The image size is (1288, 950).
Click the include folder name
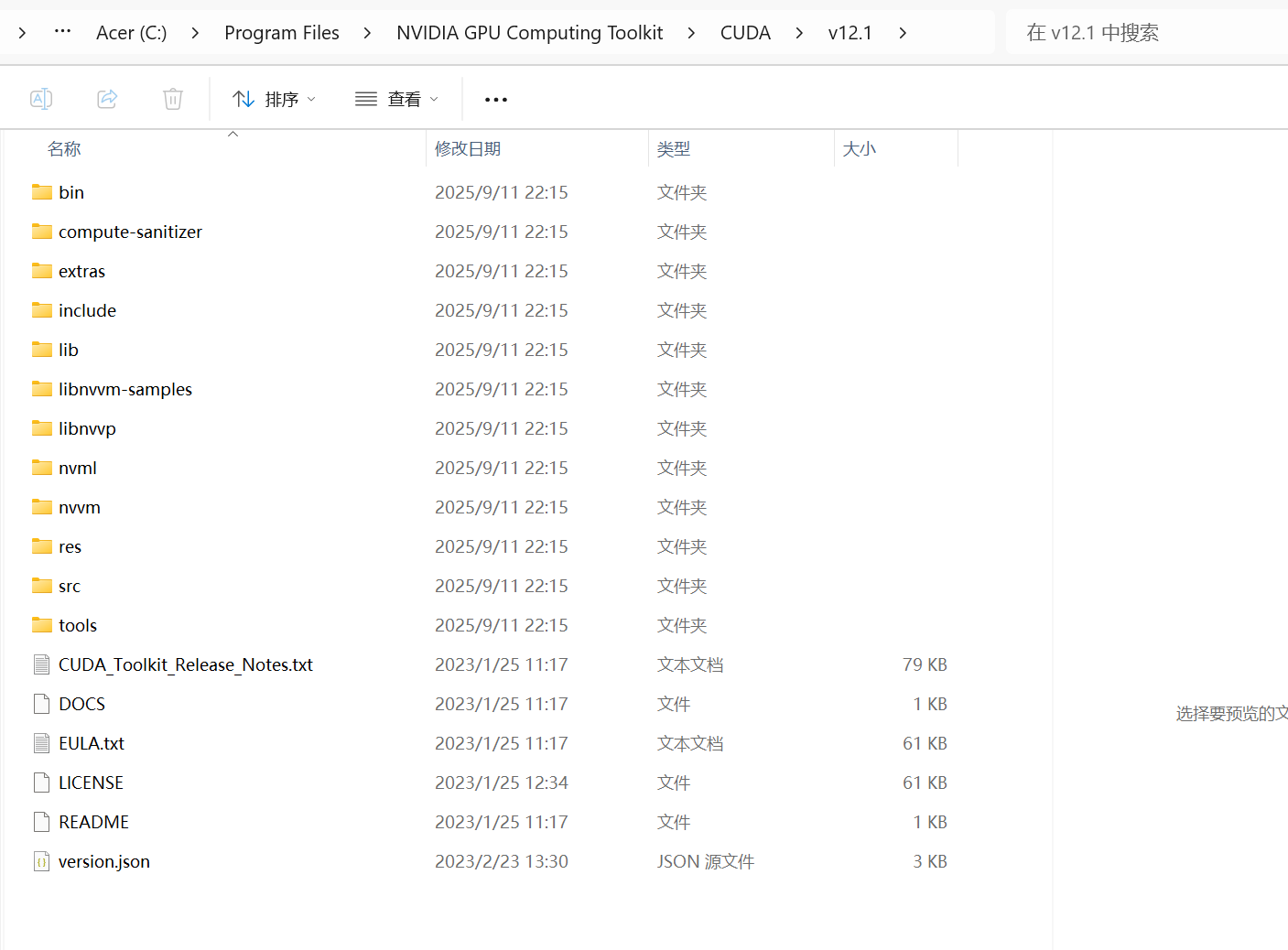87,310
